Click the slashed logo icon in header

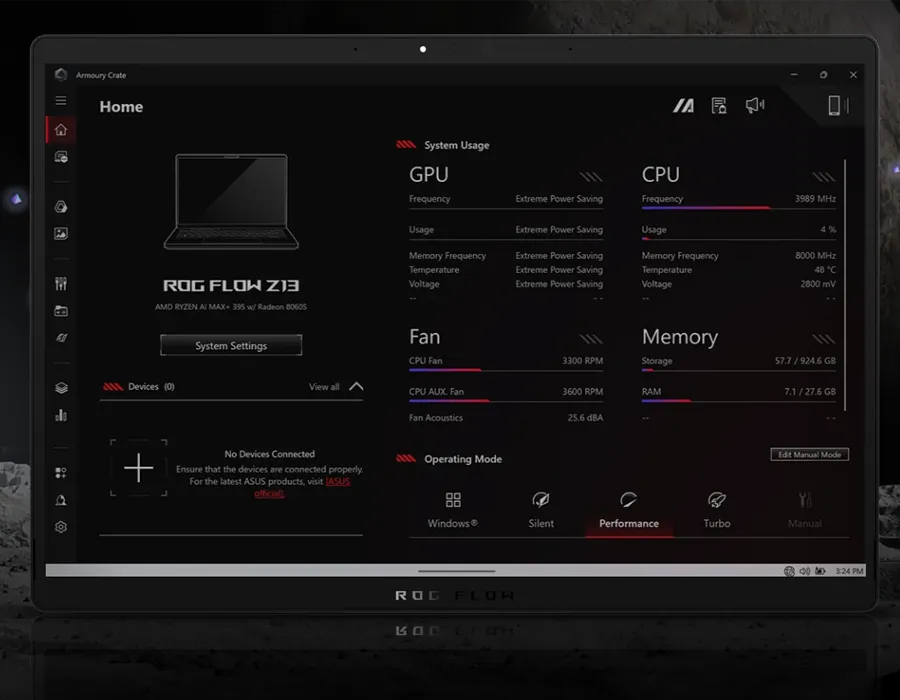click(683, 106)
